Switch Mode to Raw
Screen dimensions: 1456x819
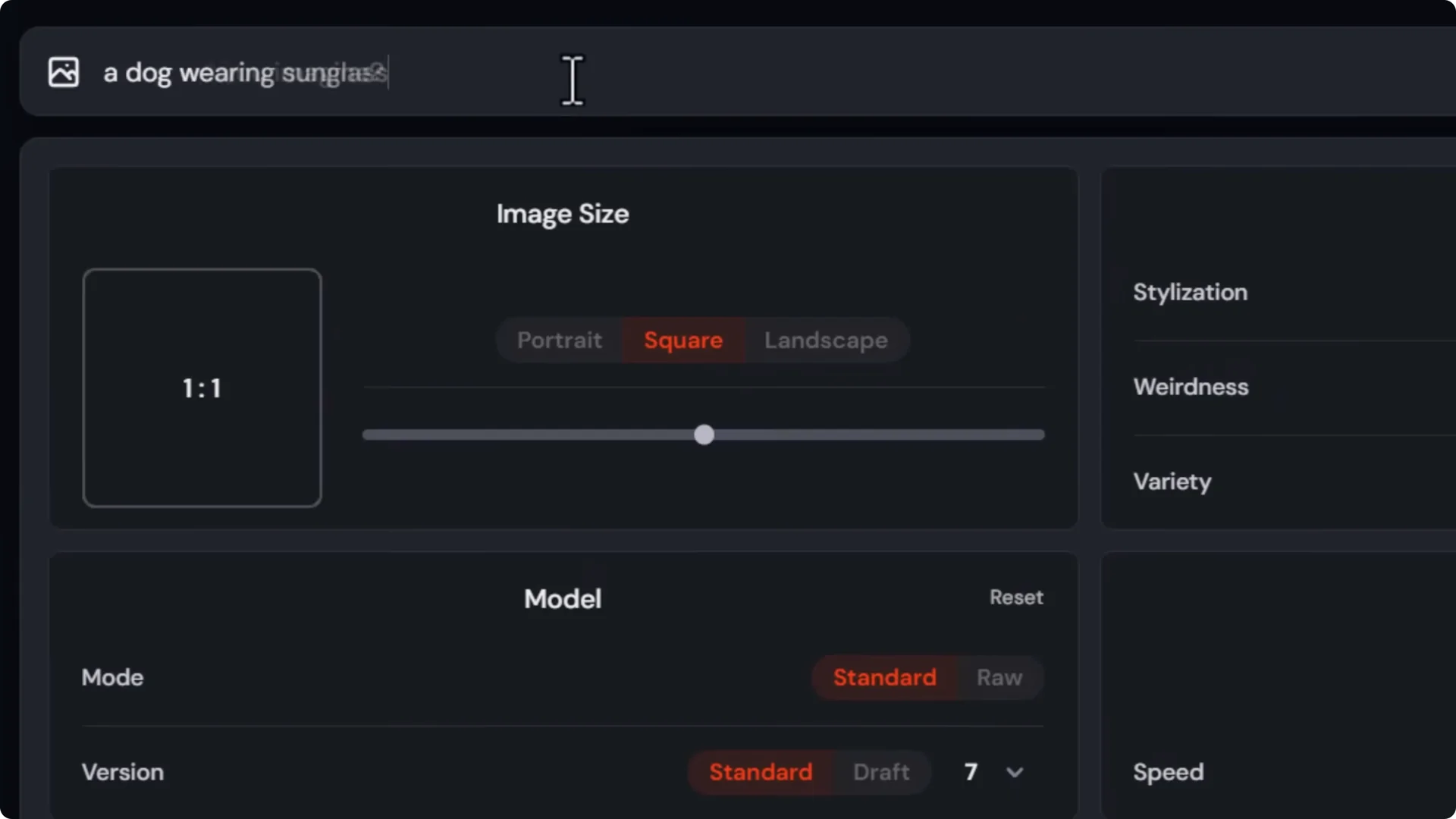(x=998, y=677)
